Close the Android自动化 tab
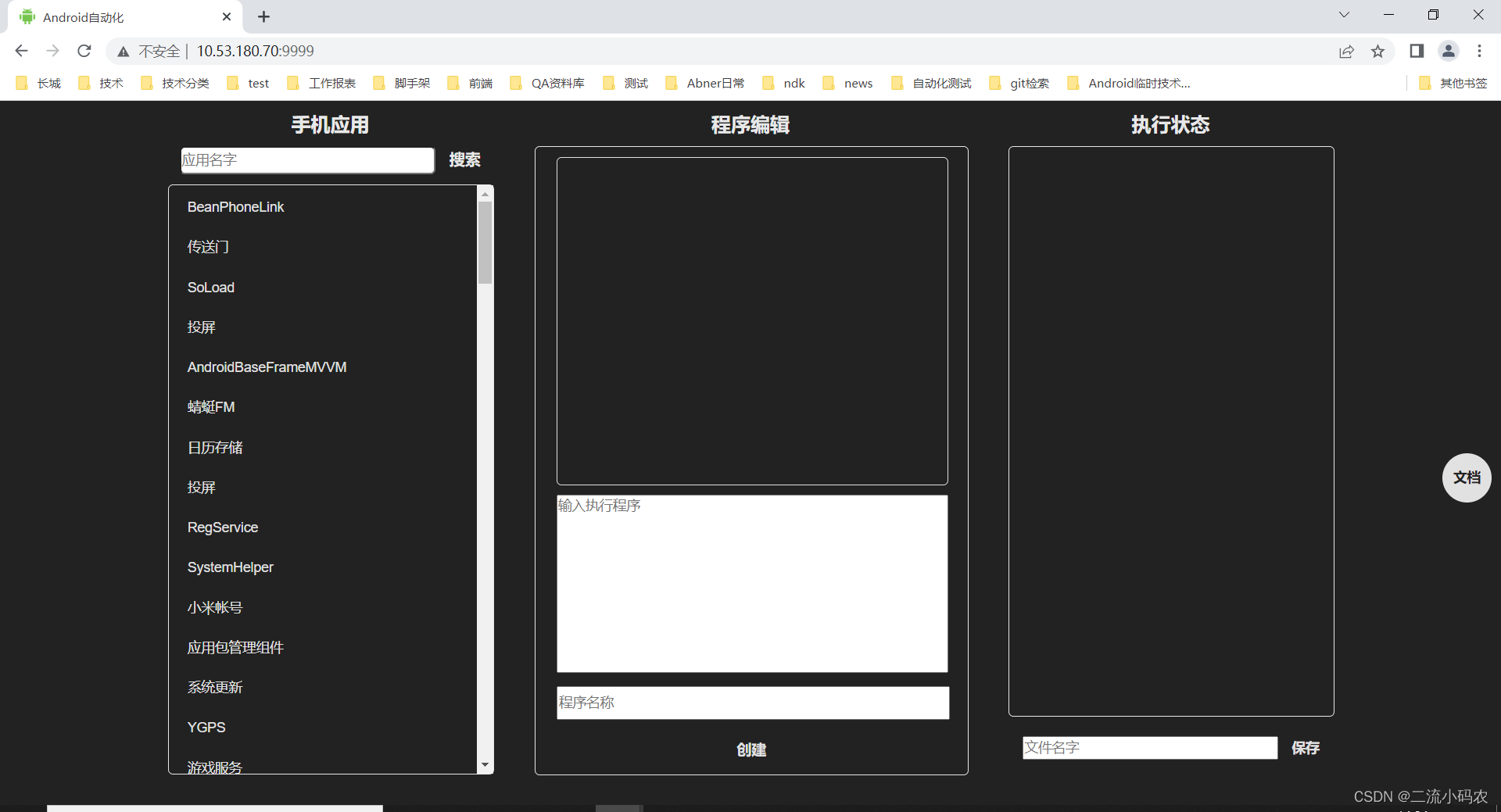 (x=227, y=16)
